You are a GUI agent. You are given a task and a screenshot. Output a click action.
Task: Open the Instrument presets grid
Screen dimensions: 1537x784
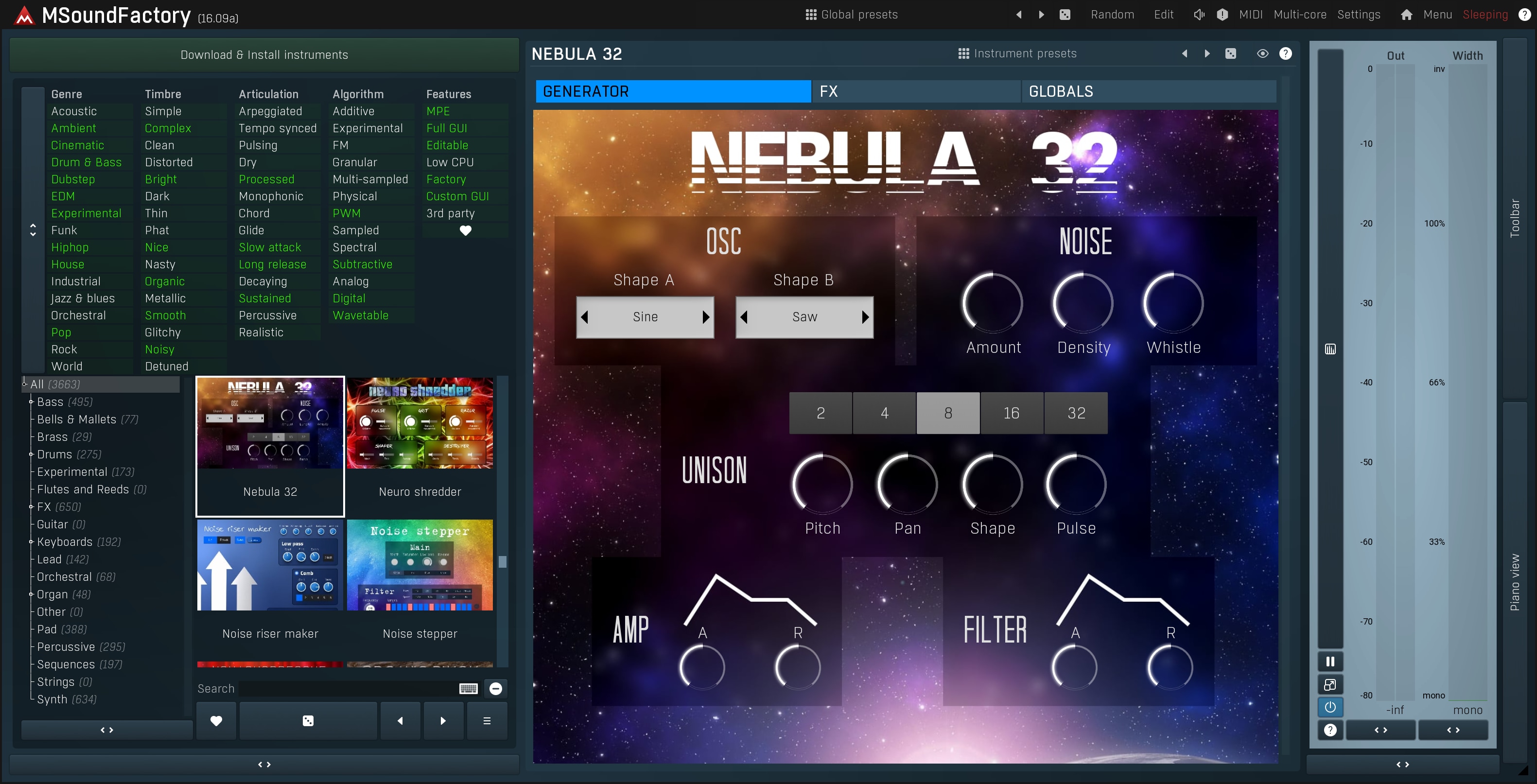pos(1017,53)
